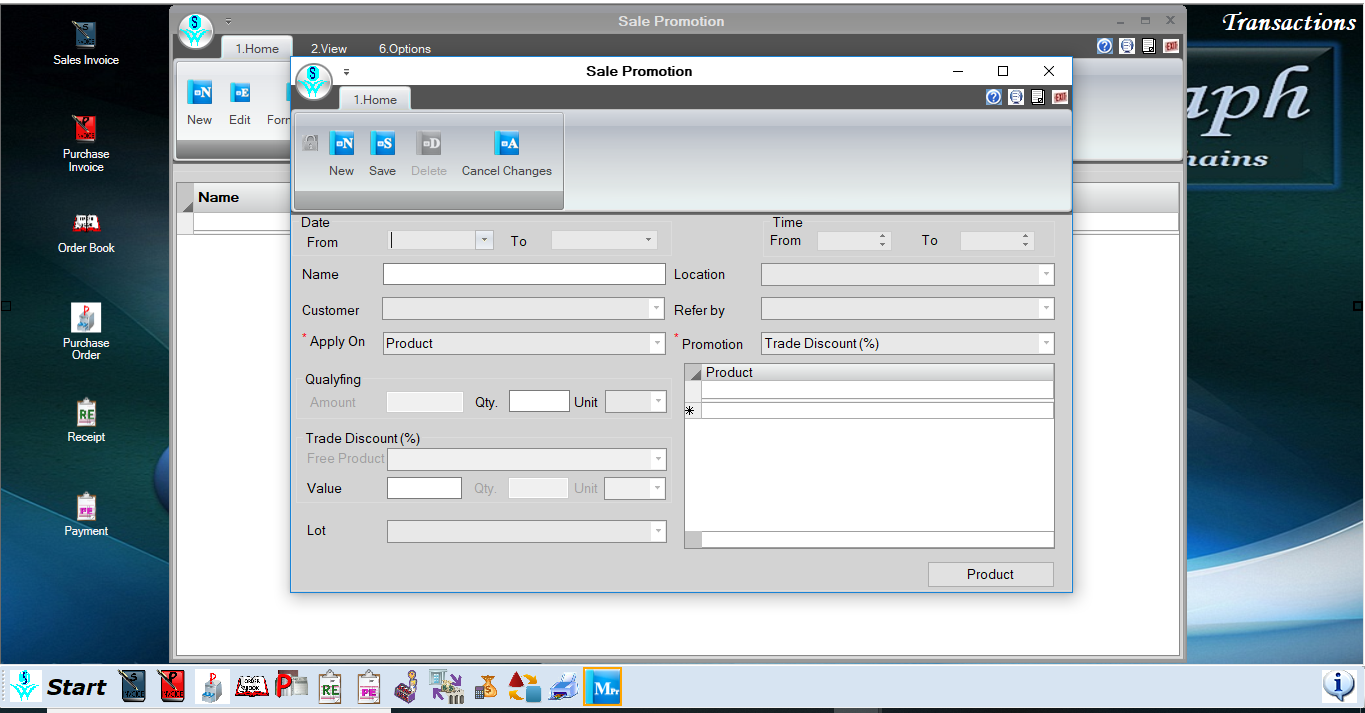The width and height of the screenshot is (1365, 713).
Task: Expand the Lot dropdown
Action: tap(658, 531)
